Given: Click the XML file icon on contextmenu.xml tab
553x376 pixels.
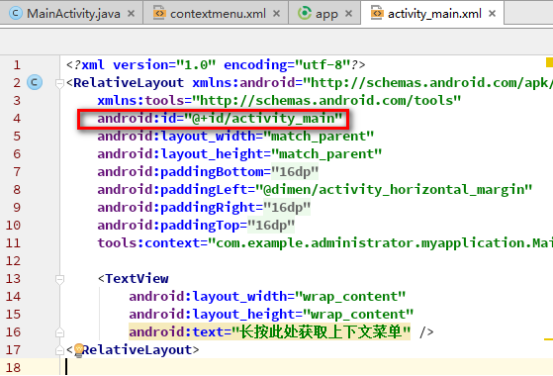Looking at the screenshot, I should coord(159,13).
